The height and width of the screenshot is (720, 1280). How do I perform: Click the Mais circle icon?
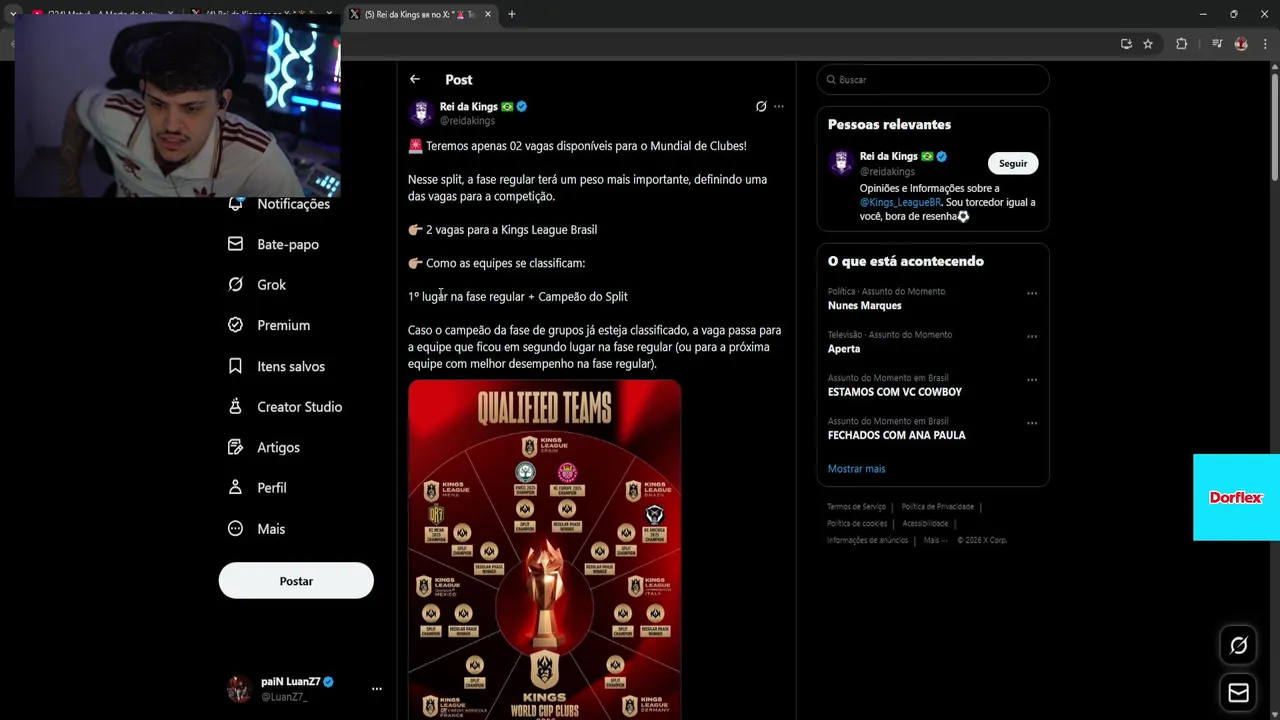[235, 529]
